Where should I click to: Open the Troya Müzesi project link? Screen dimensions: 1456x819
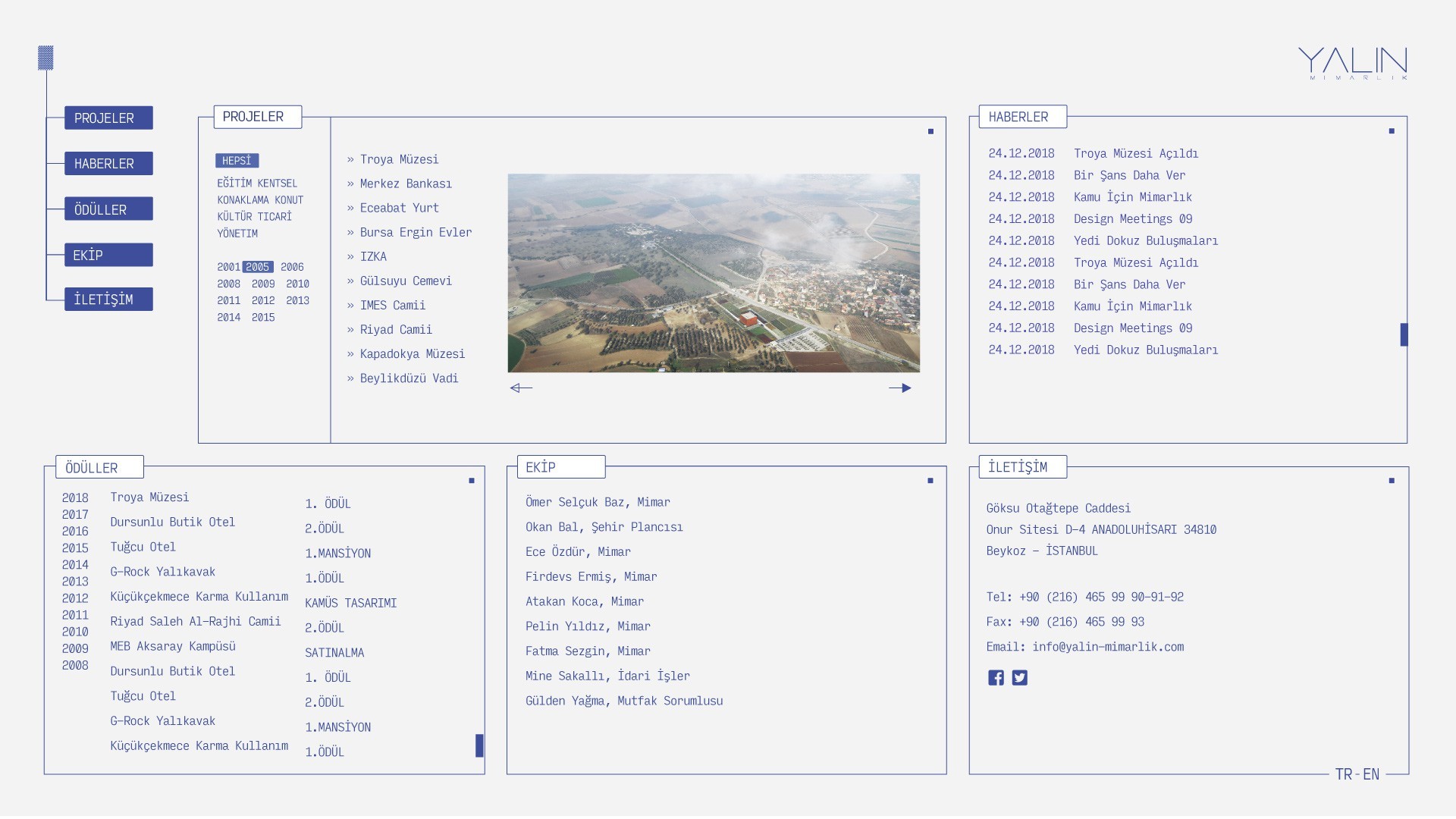tap(399, 159)
